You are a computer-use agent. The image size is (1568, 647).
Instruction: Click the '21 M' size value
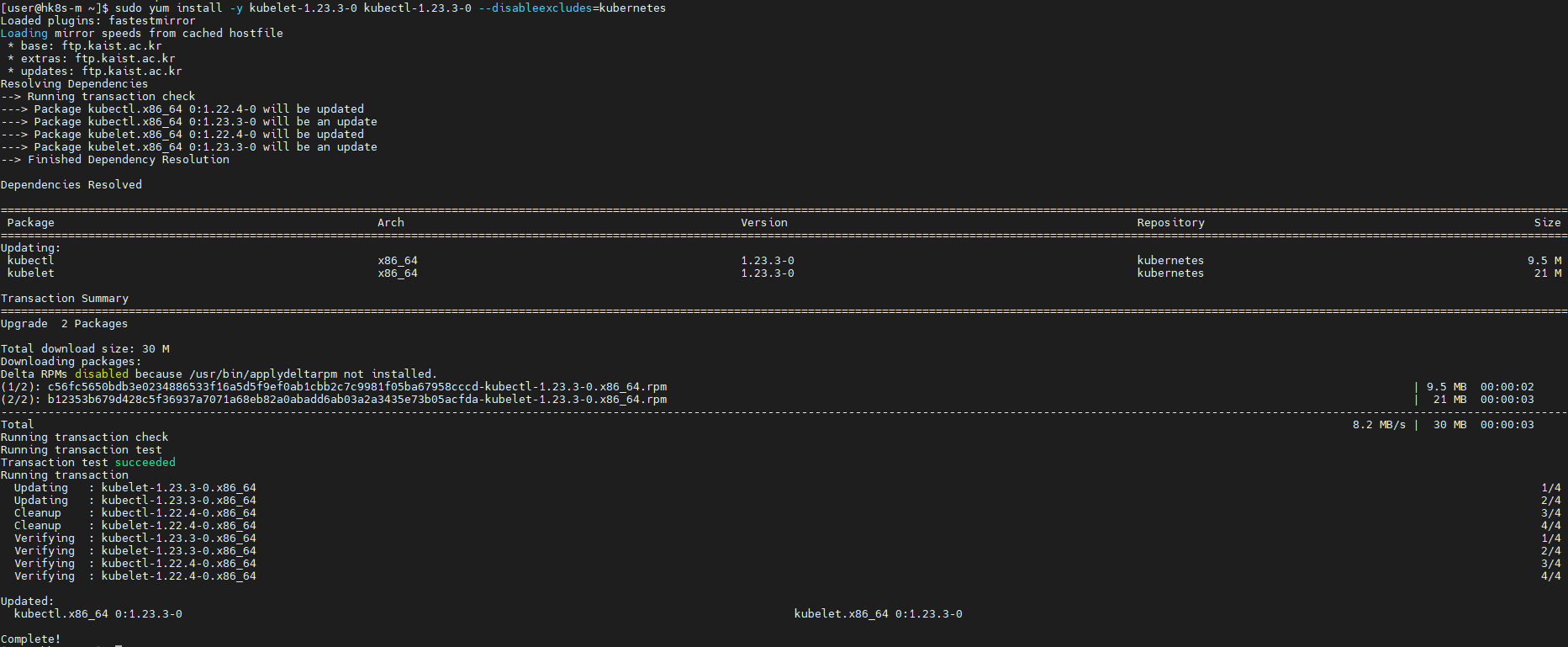(x=1548, y=273)
